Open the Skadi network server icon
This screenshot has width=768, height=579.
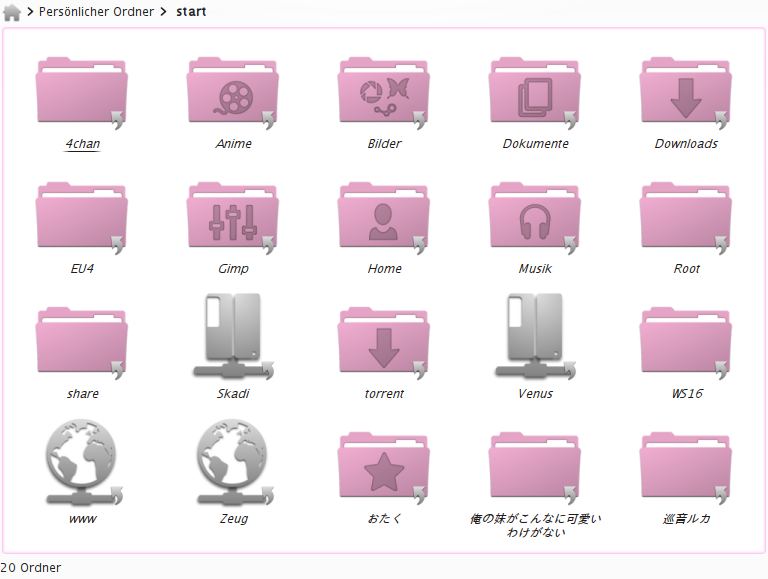(x=233, y=337)
